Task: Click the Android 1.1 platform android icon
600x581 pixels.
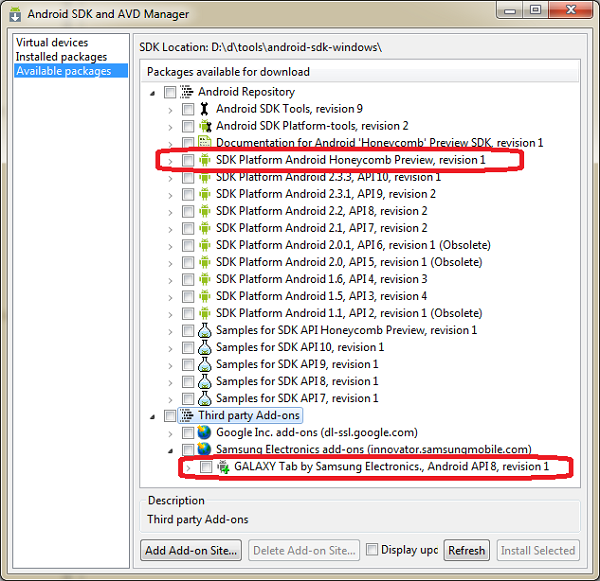Action: pos(205,313)
